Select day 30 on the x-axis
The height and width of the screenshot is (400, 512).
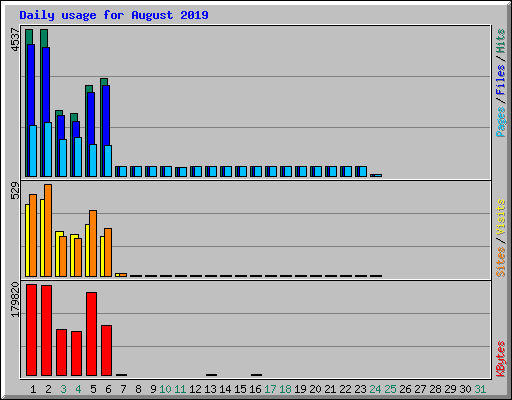tap(465, 389)
